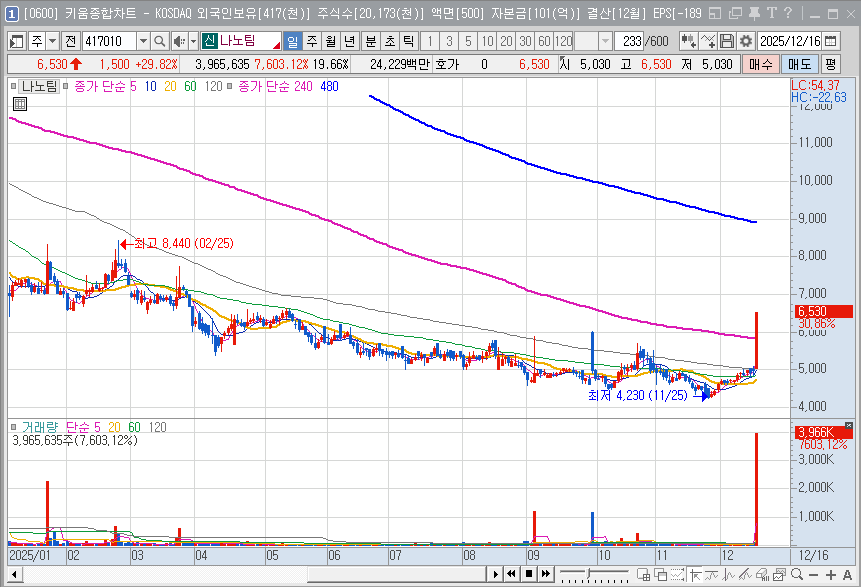Adjust the chart zoom slider at bottom

pos(594,575)
